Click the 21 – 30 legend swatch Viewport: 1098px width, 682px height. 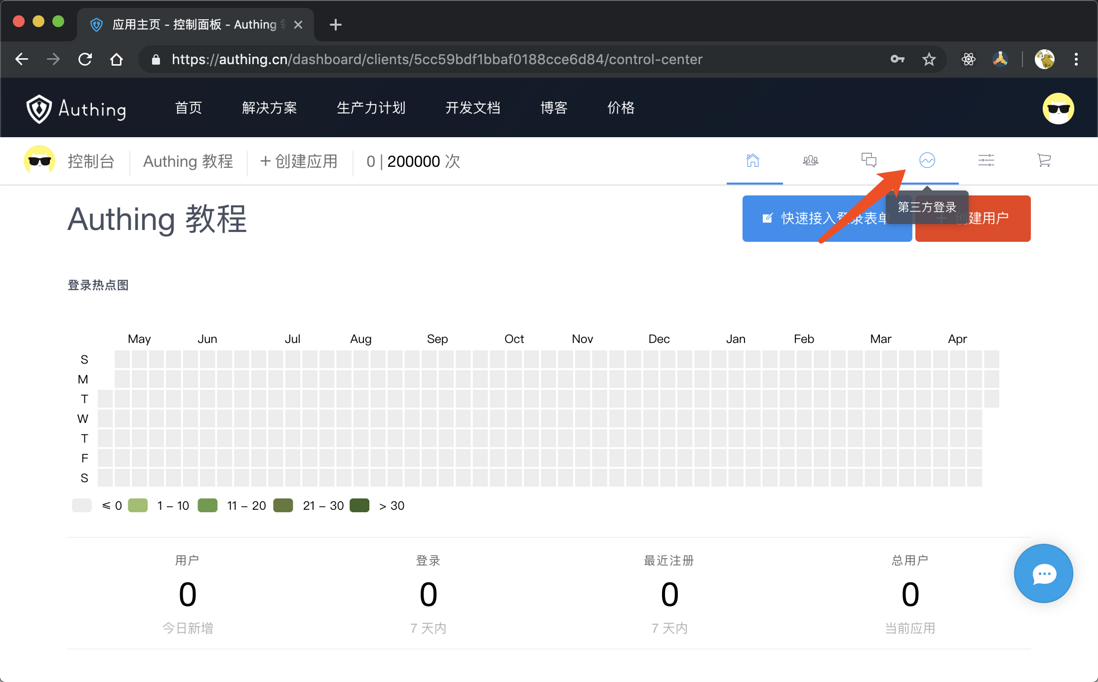(283, 506)
